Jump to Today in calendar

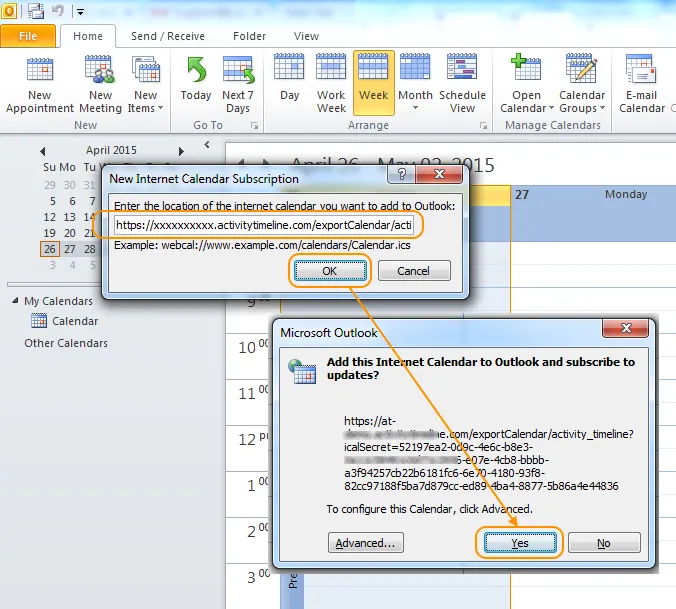(x=196, y=80)
